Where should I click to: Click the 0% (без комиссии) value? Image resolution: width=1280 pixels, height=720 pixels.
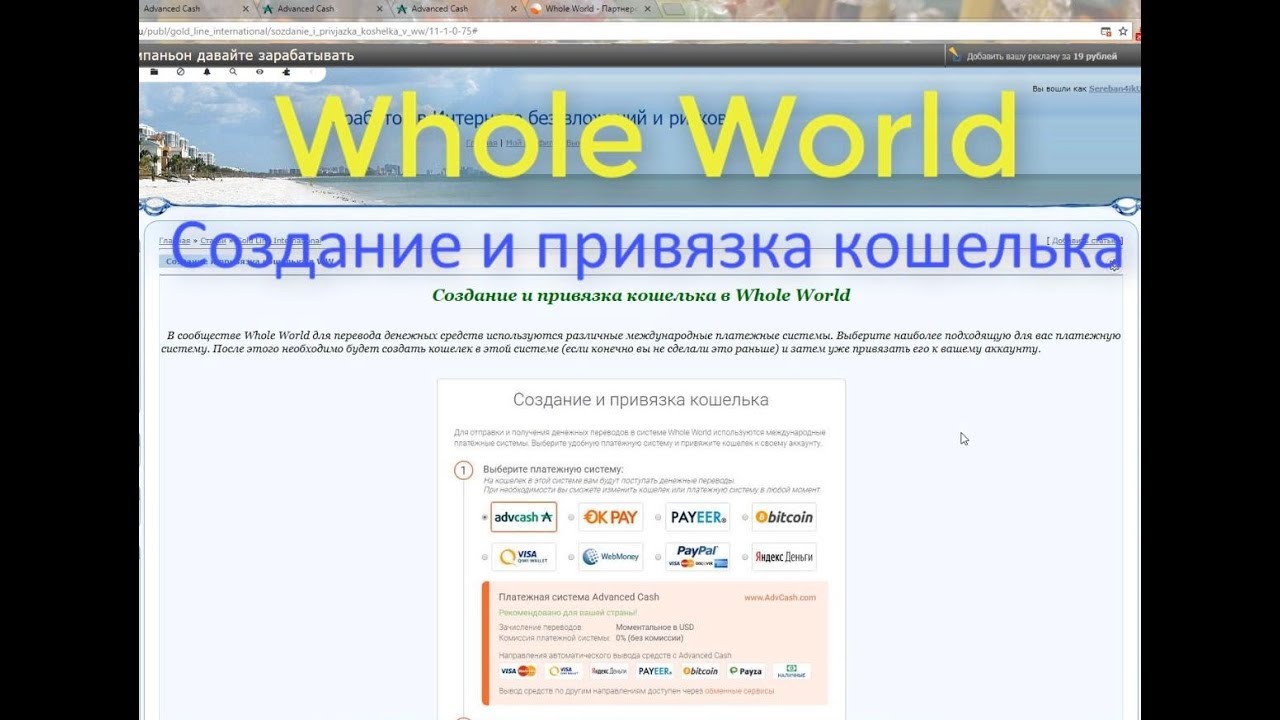pyautogui.click(x=649, y=637)
